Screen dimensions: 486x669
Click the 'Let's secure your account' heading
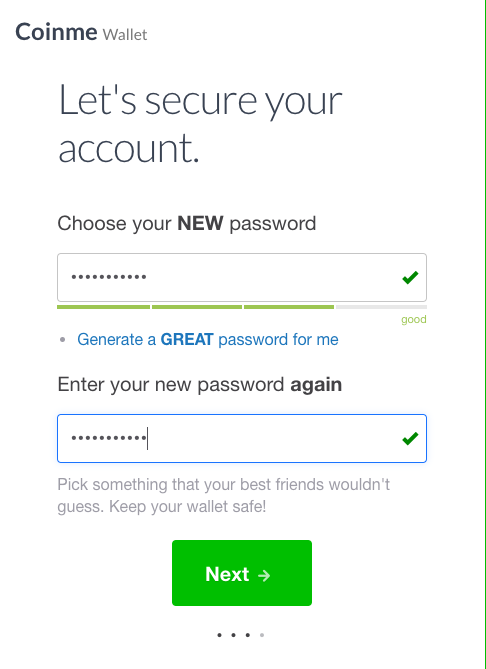pos(200,123)
